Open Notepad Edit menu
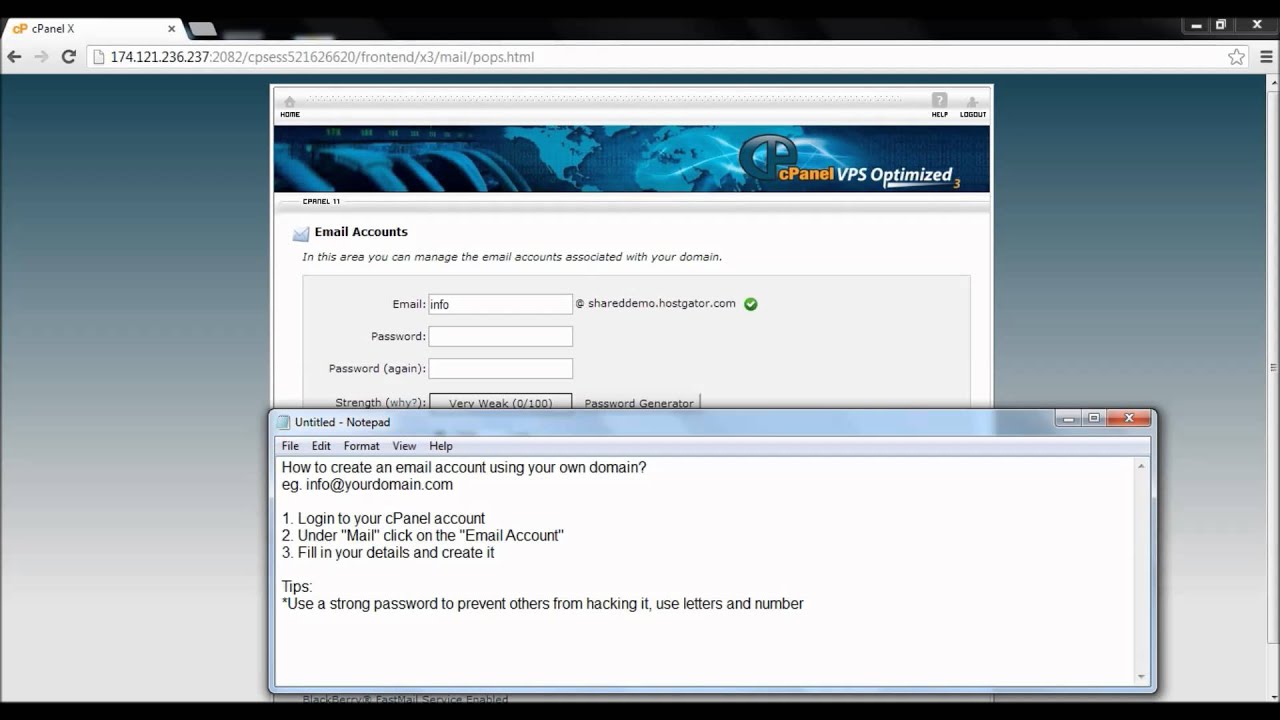Viewport: 1280px width, 720px height. pyautogui.click(x=321, y=446)
